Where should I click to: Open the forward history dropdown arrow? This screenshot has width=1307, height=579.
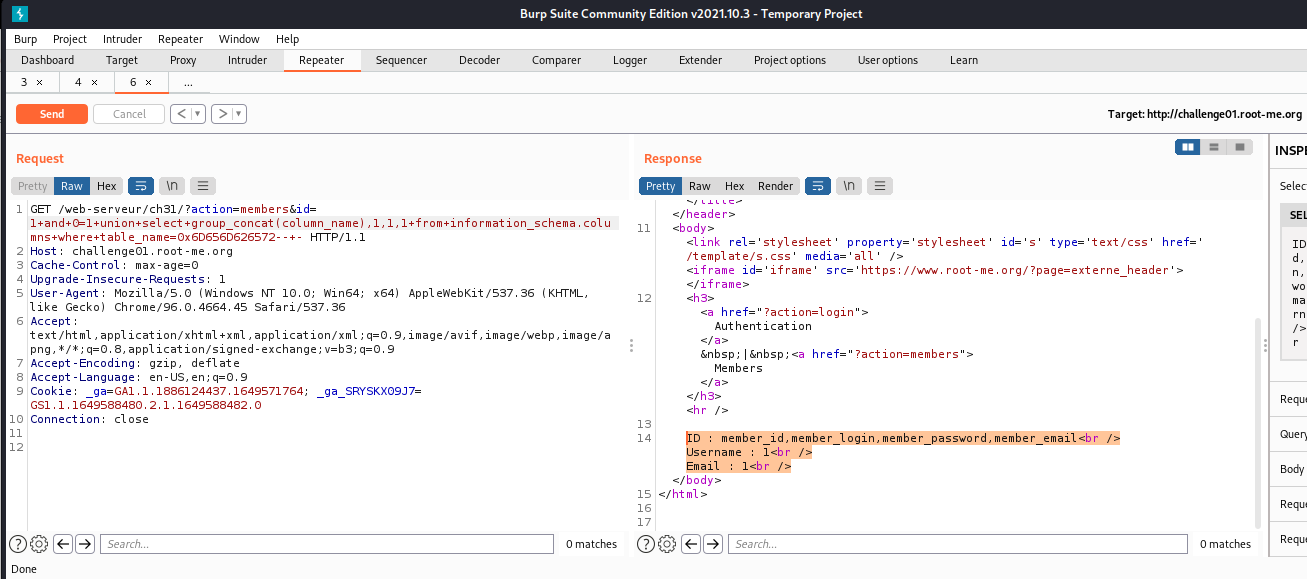click(240, 114)
